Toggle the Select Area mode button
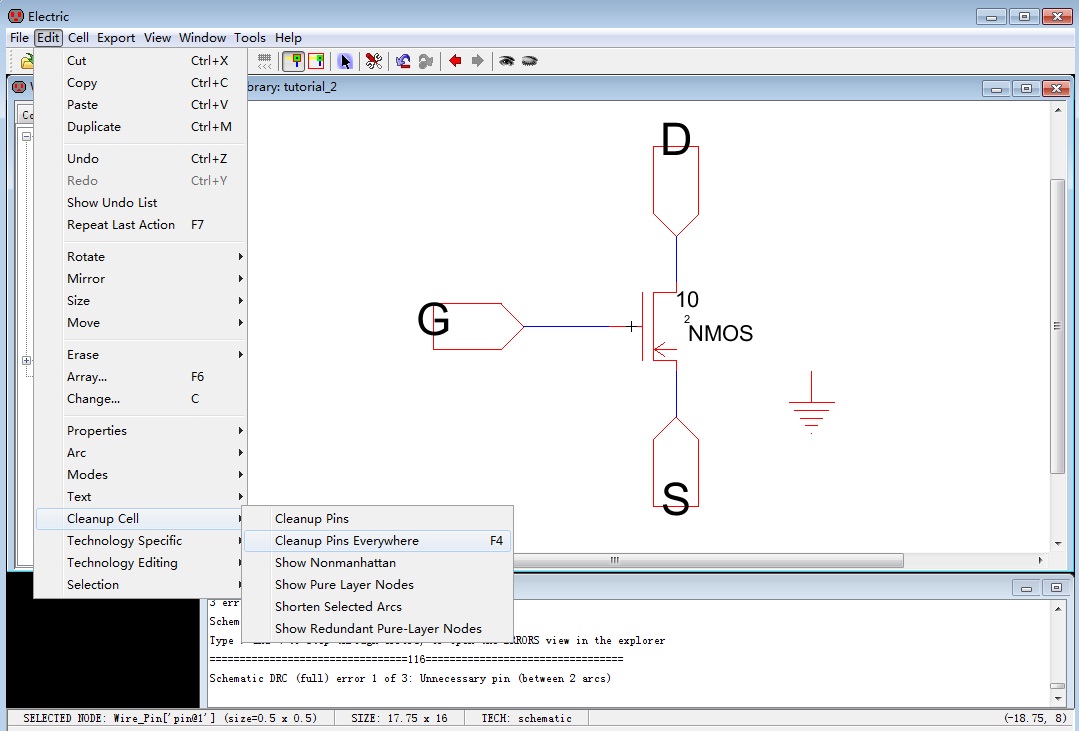The image size is (1079, 731). [316, 61]
